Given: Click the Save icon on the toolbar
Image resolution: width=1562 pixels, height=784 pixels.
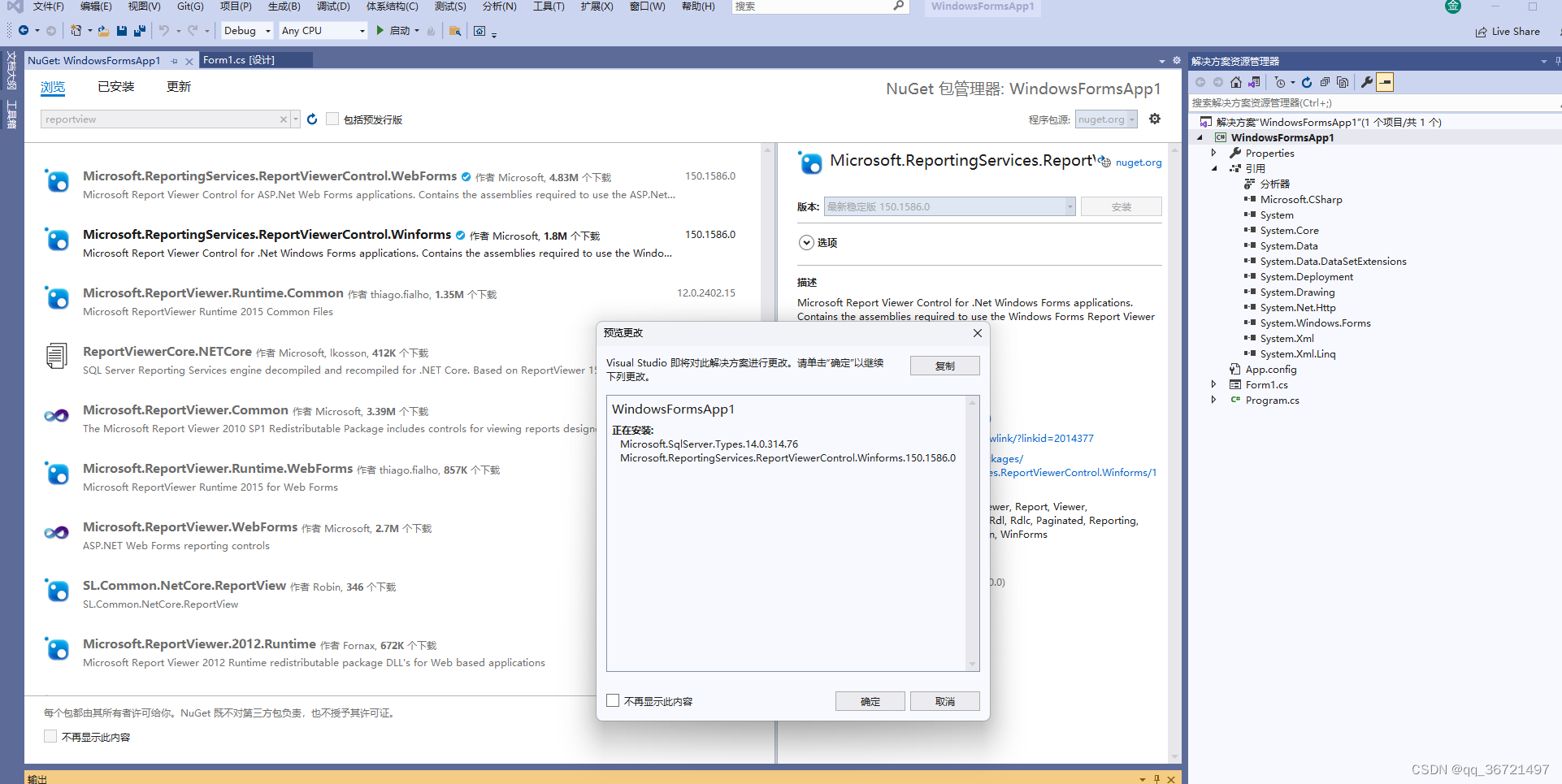Looking at the screenshot, I should [x=122, y=30].
